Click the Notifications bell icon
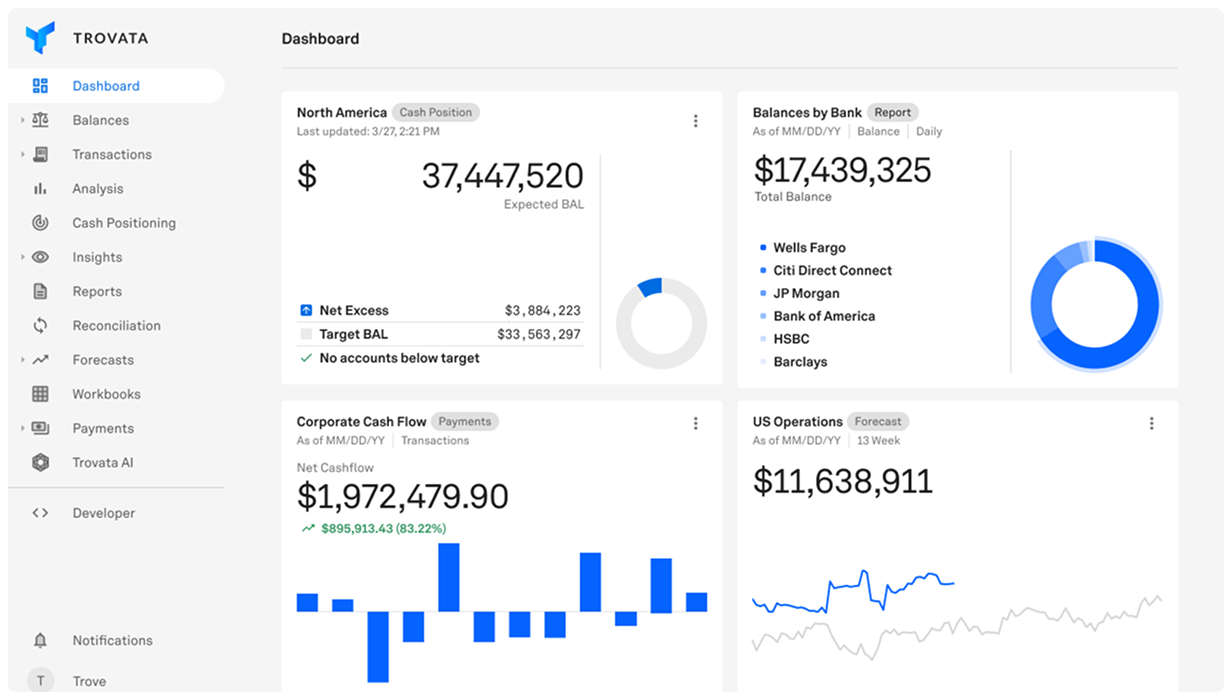1232x700 pixels. 40,641
